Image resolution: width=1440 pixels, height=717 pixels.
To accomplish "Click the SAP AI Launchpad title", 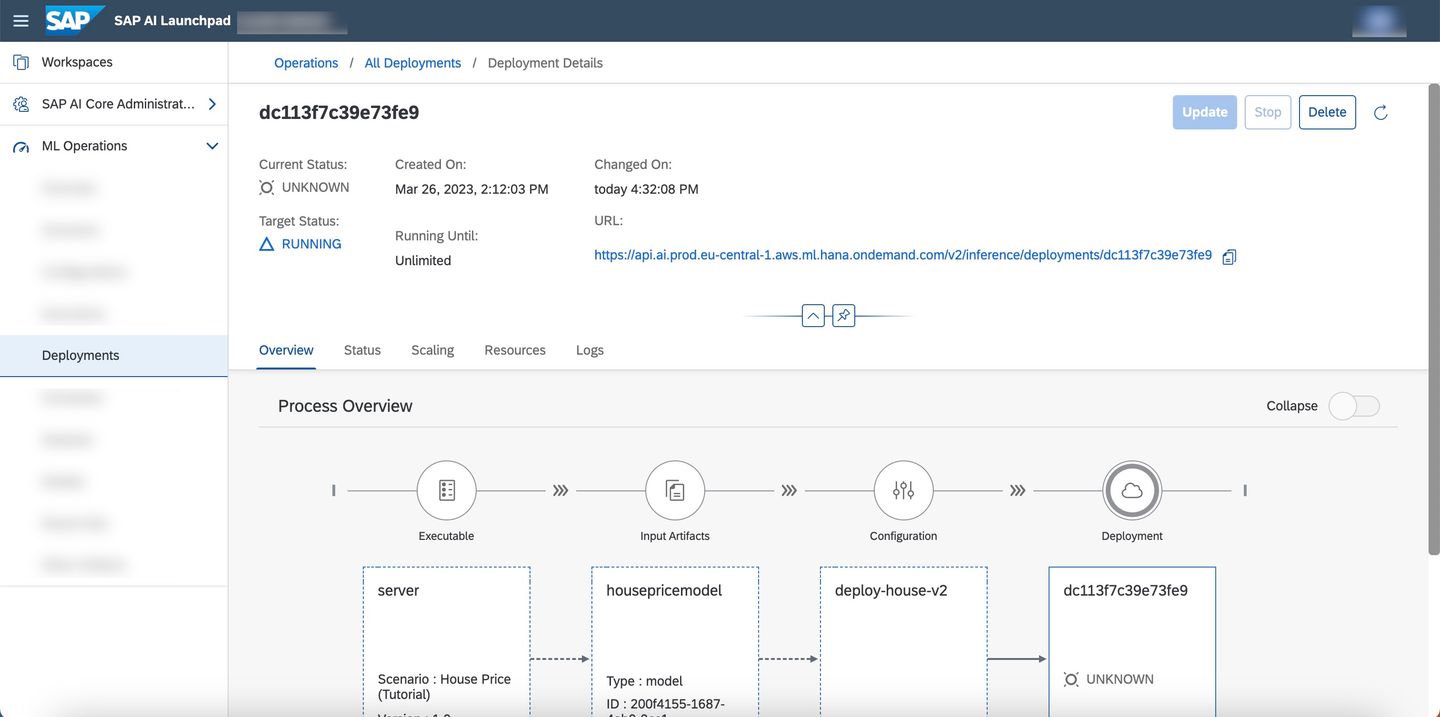I will [x=172, y=20].
